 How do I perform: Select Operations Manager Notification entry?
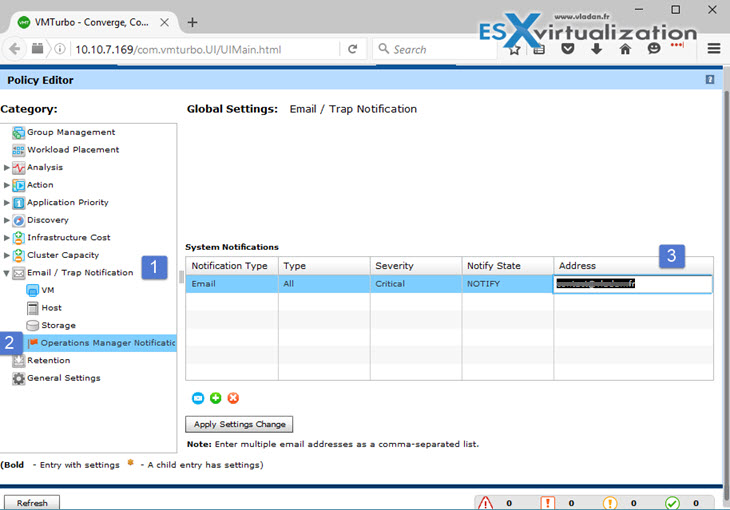[x=108, y=343]
